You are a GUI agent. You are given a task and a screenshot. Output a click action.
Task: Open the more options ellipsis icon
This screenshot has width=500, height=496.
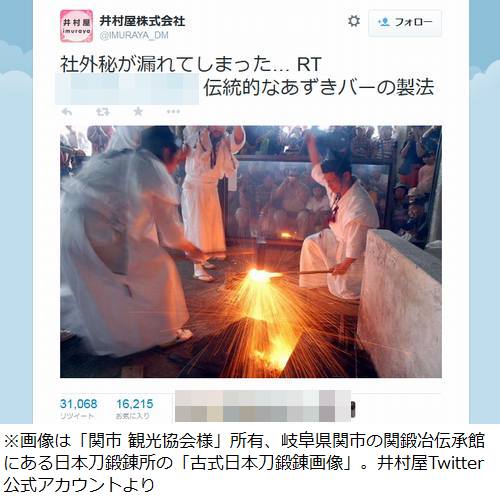click(173, 112)
